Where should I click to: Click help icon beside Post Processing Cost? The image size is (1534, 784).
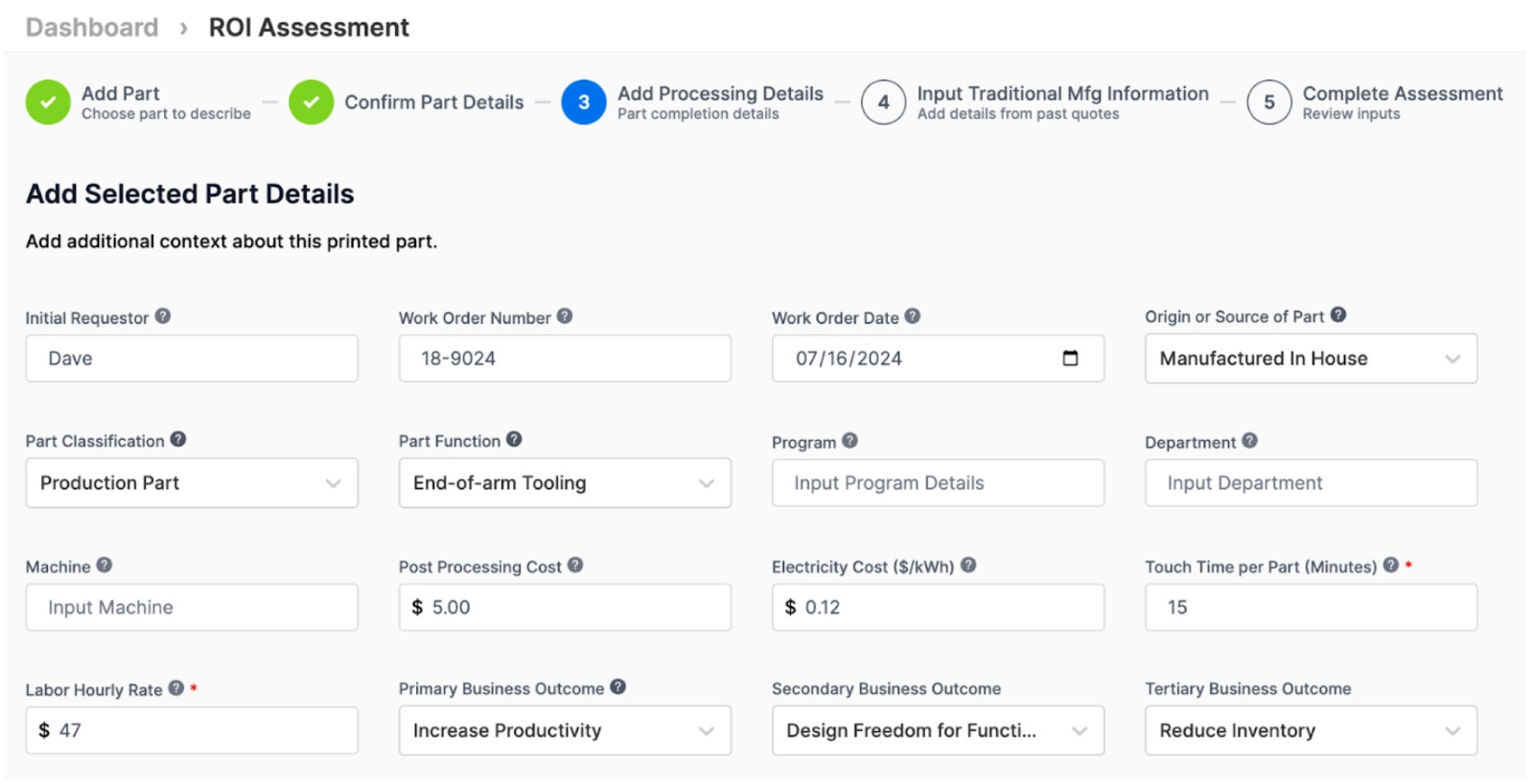click(x=575, y=565)
